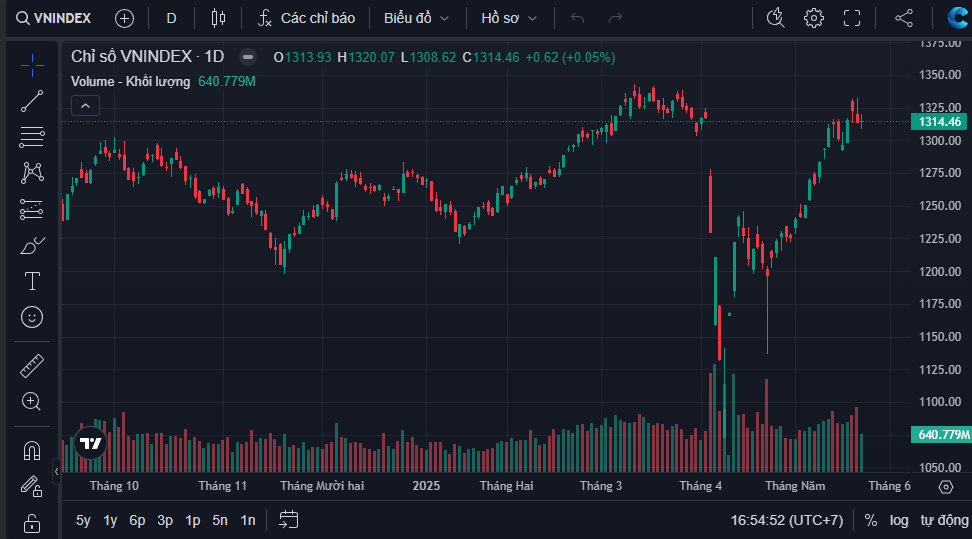This screenshot has width=972, height=539.
Task: Select the Text tool
Action: tap(32, 282)
